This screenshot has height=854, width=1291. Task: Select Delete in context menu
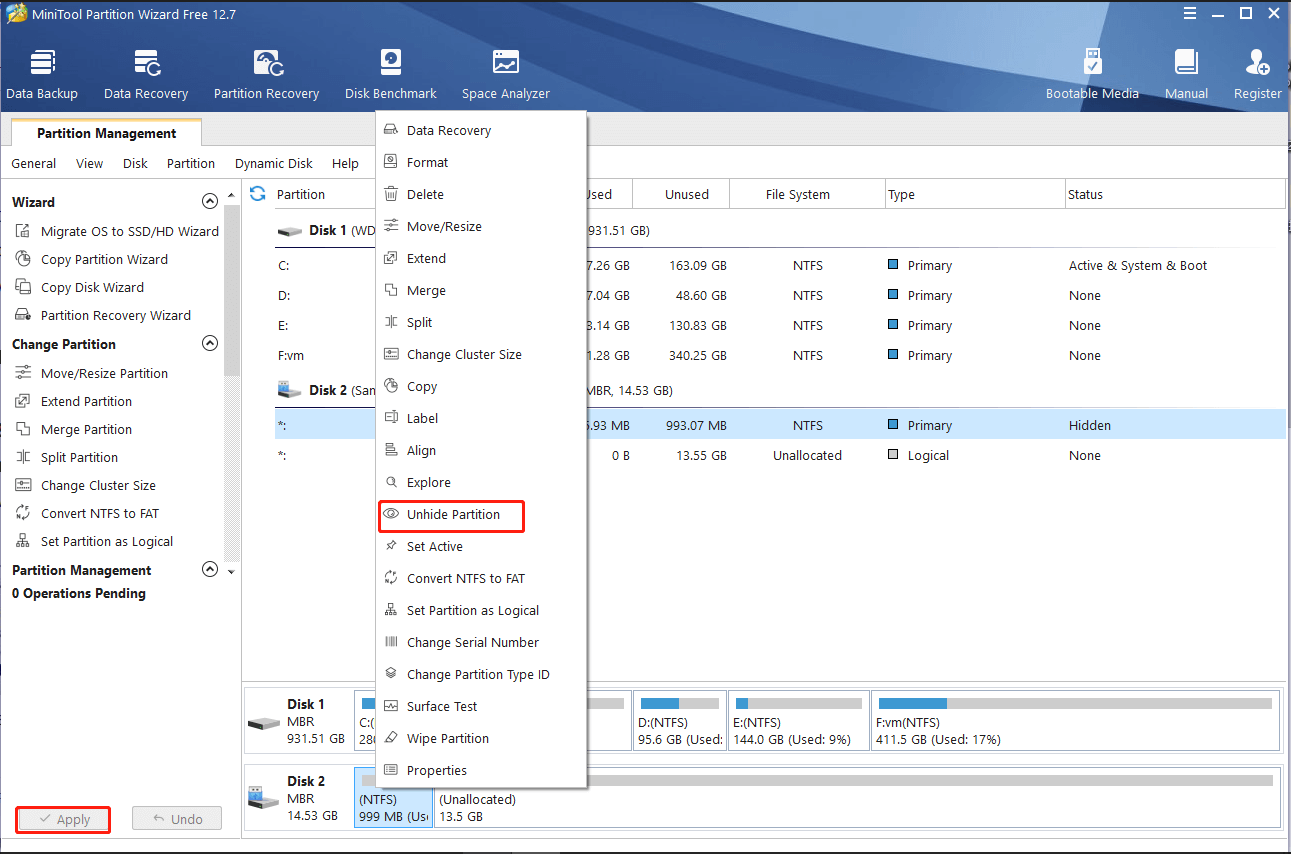click(x=480, y=194)
